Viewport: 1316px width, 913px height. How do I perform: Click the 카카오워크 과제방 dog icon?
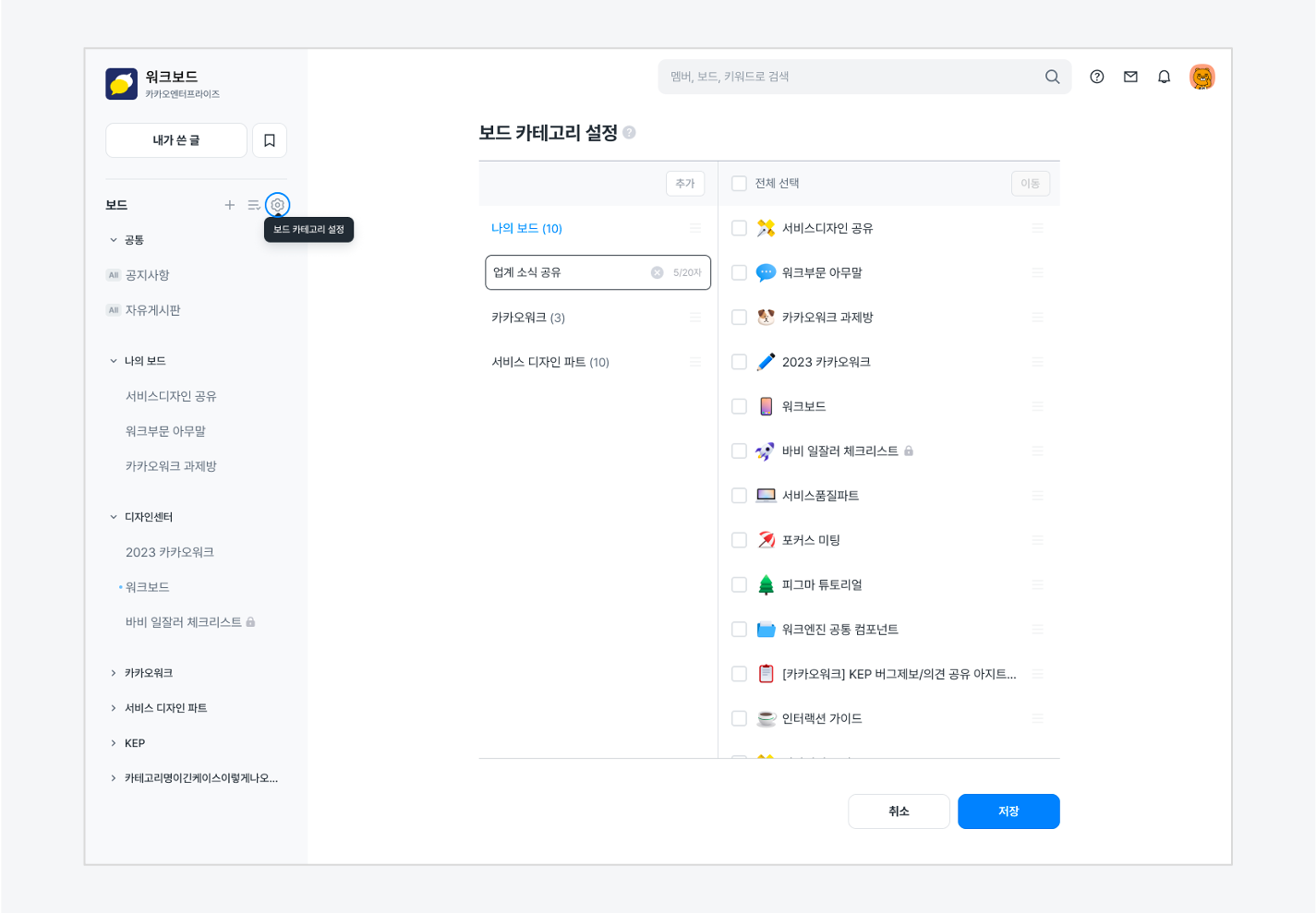point(766,318)
